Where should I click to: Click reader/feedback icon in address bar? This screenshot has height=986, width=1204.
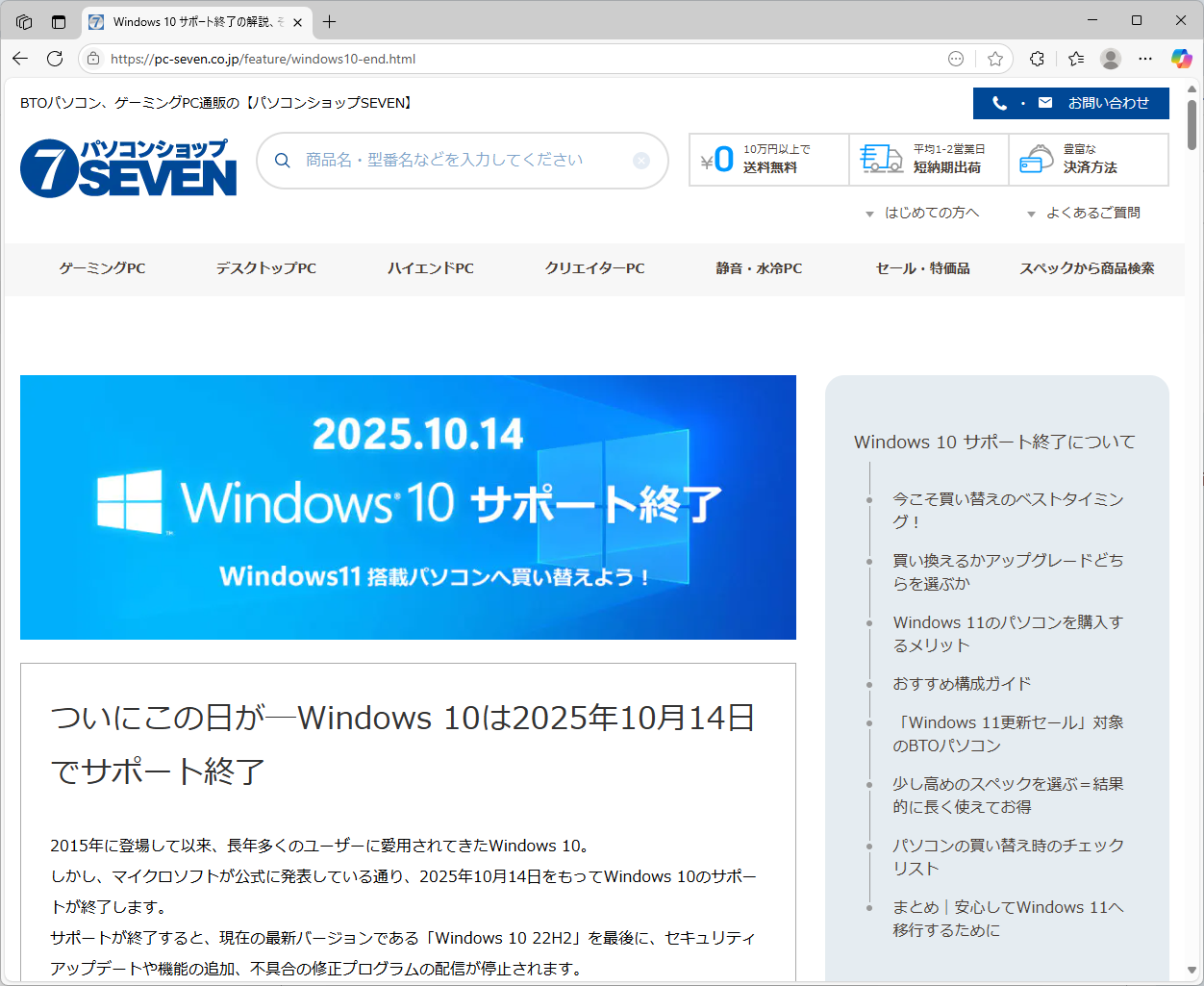(956, 59)
